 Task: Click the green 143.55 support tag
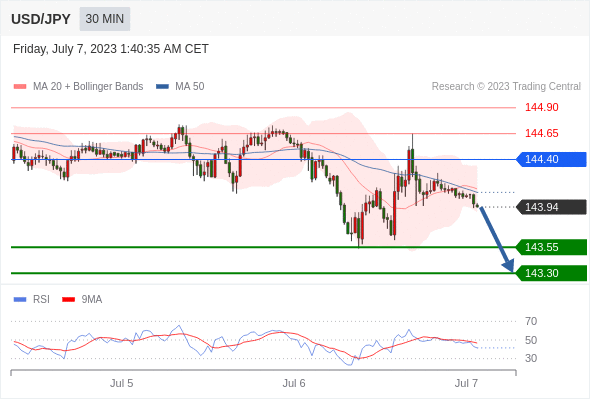coord(551,247)
